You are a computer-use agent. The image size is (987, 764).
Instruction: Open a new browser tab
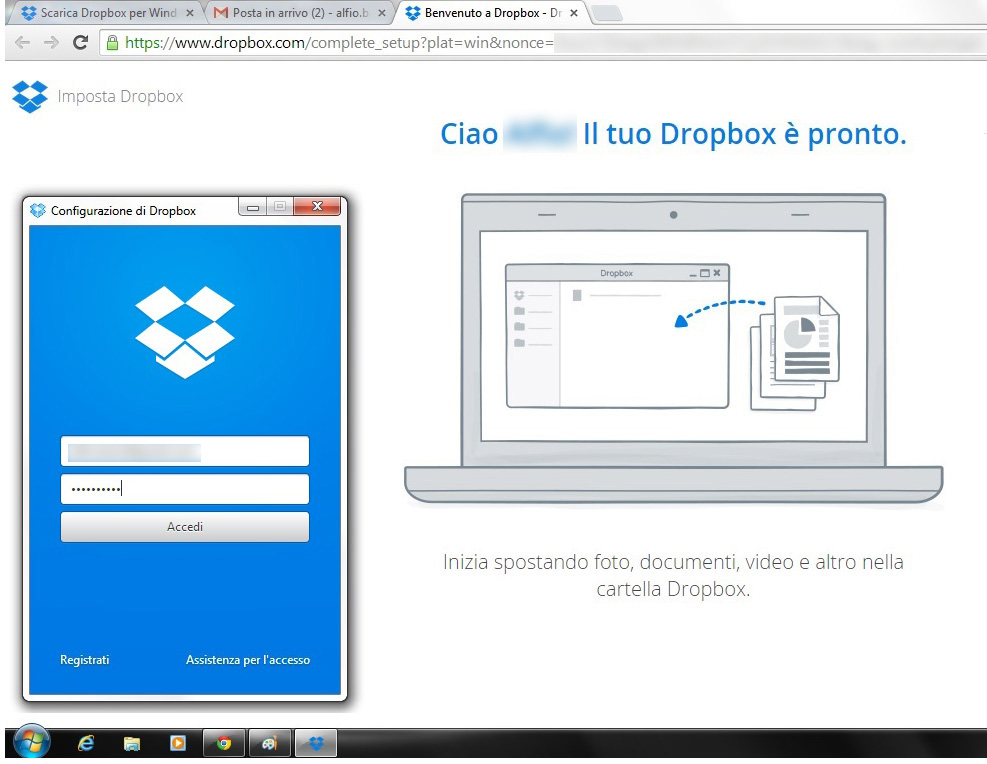click(607, 13)
